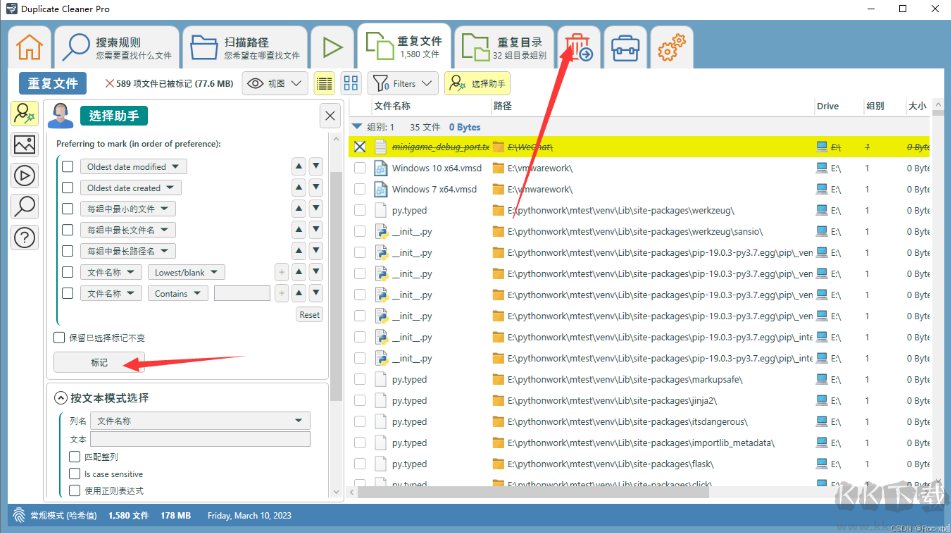Sort by the 组别 column header

click(x=875, y=106)
